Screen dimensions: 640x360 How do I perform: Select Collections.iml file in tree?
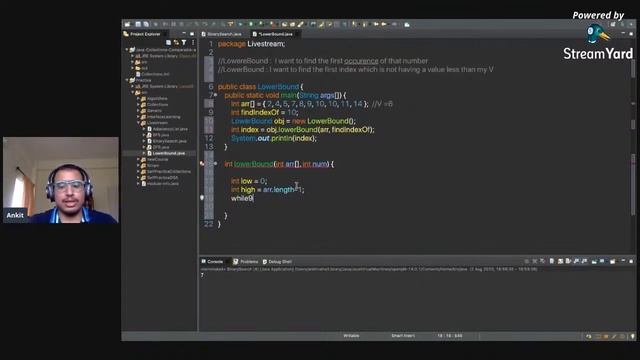(156, 74)
